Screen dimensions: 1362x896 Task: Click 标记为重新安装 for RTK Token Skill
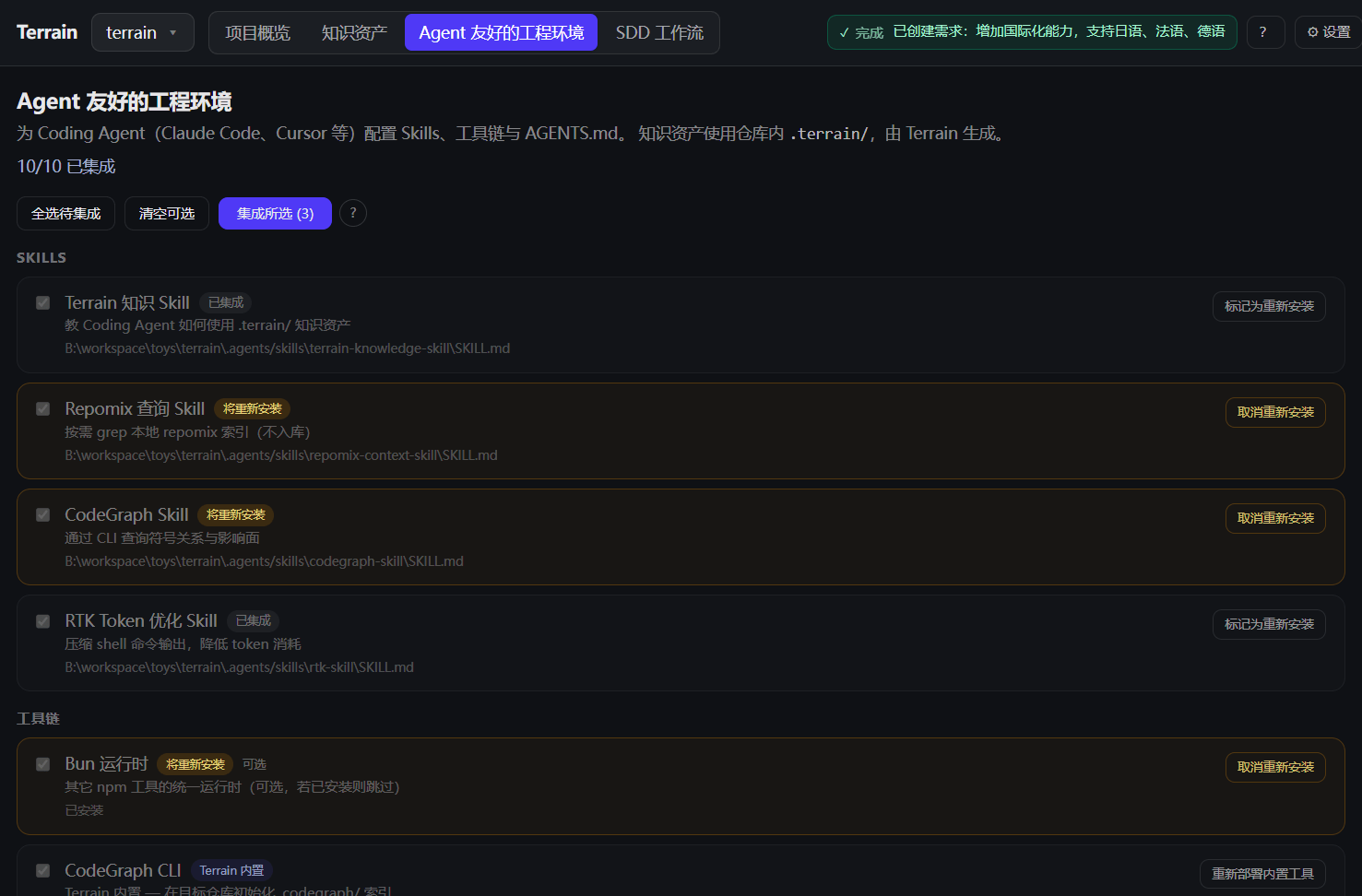pyautogui.click(x=1269, y=624)
